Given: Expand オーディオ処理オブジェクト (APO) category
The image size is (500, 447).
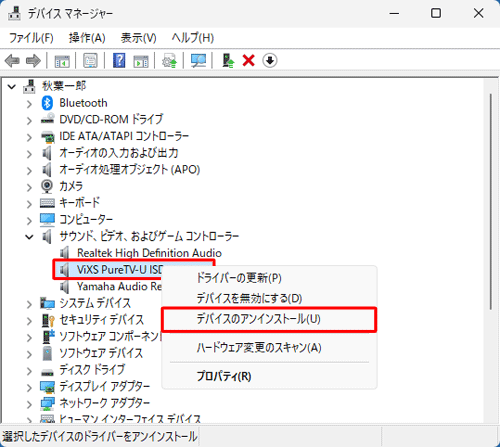Looking at the screenshot, I should click(x=29, y=170).
